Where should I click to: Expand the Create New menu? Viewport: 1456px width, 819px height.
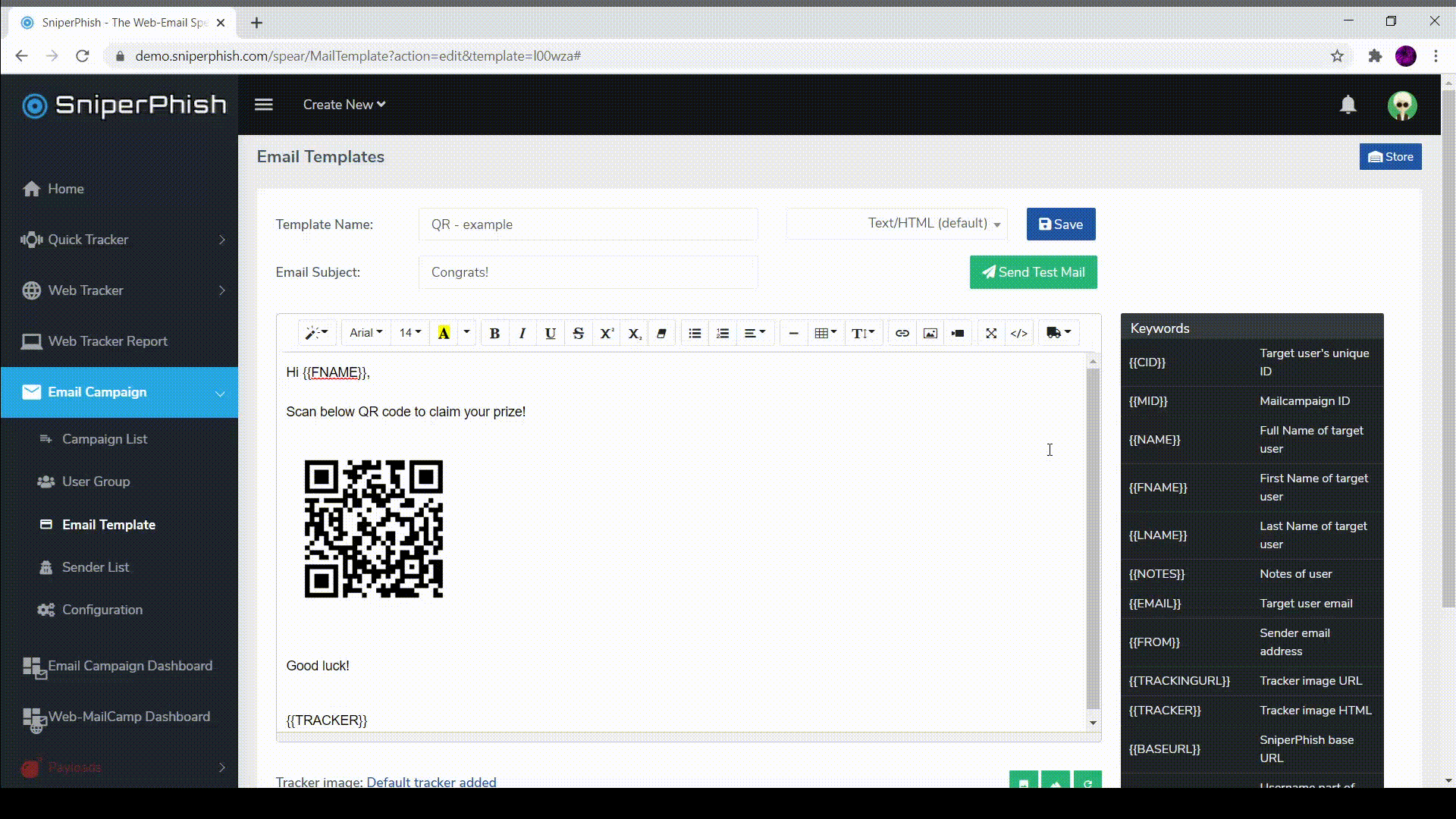point(344,105)
